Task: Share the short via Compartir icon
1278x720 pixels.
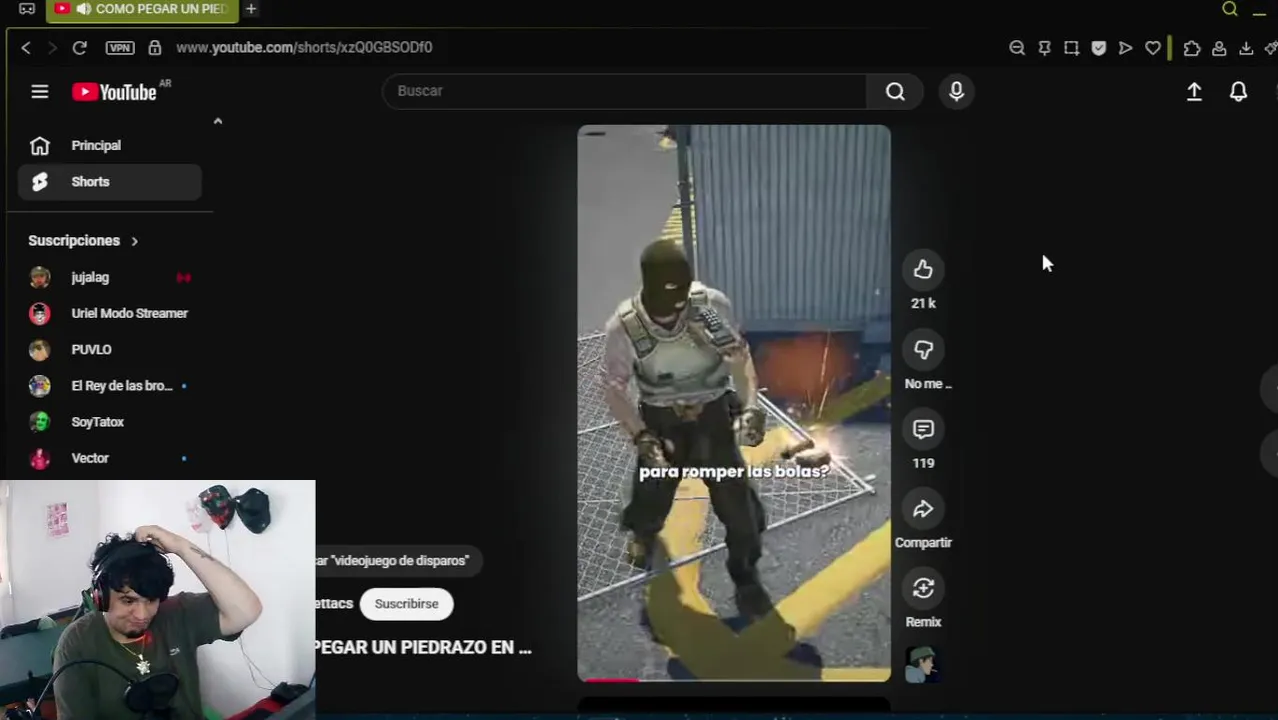Action: (x=923, y=509)
